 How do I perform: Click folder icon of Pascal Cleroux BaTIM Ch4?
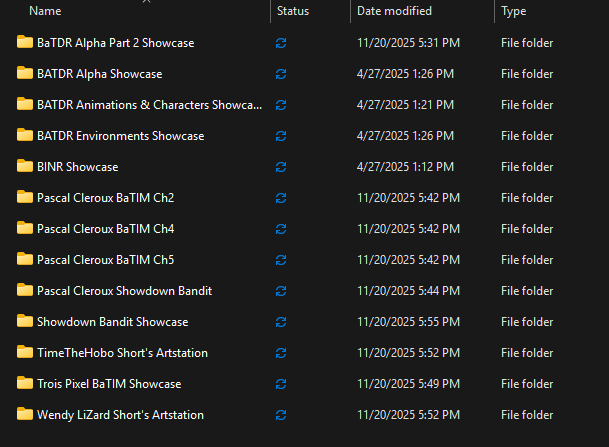(25, 228)
